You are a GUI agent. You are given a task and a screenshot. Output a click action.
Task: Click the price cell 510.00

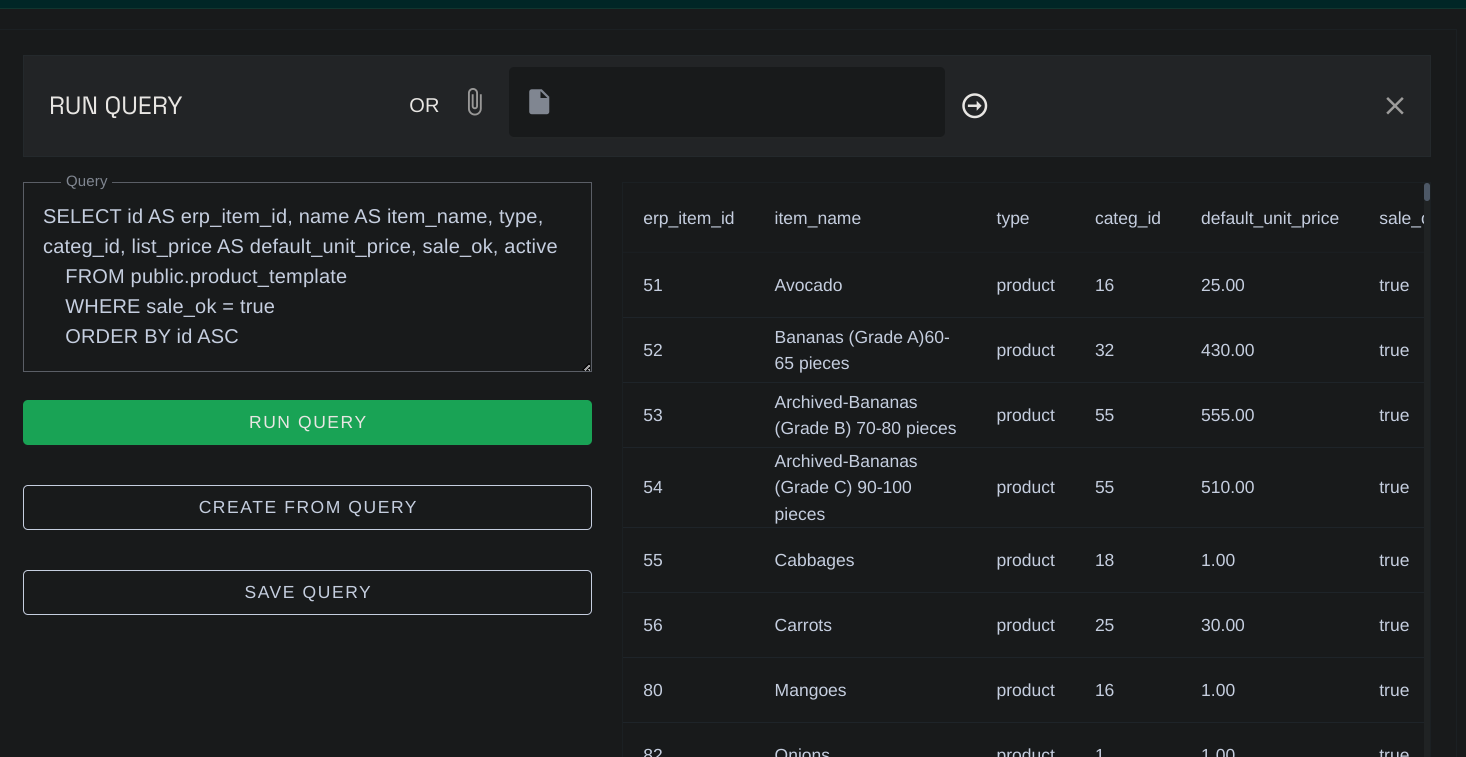[x=1227, y=487]
